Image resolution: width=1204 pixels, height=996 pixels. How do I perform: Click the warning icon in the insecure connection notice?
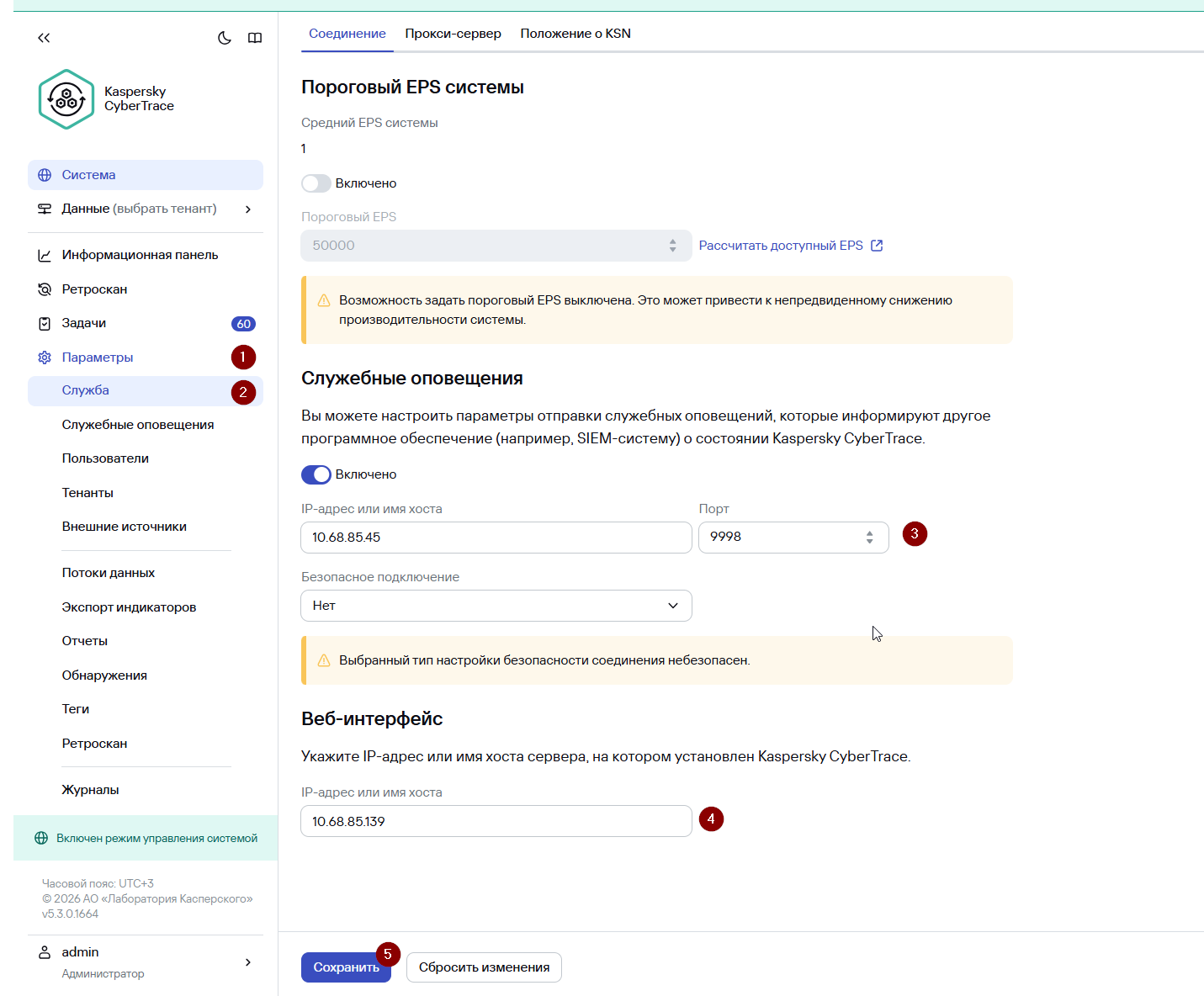324,660
